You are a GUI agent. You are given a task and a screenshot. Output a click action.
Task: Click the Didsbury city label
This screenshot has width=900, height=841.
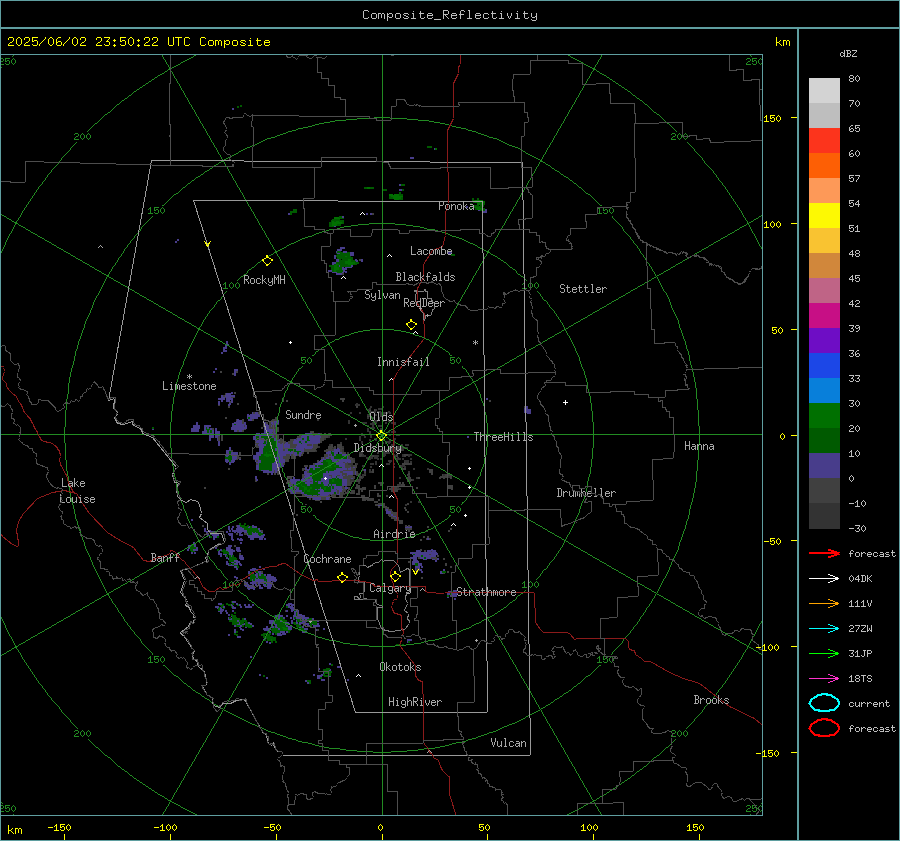(x=377, y=448)
